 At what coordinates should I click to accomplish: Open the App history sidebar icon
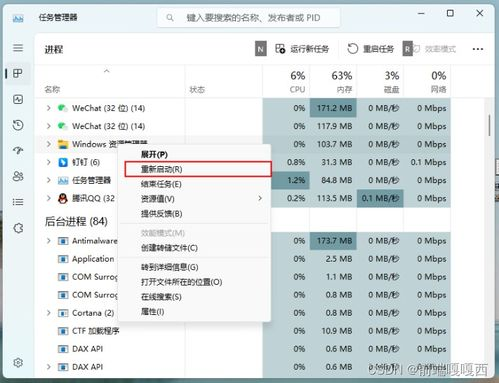coord(18,125)
